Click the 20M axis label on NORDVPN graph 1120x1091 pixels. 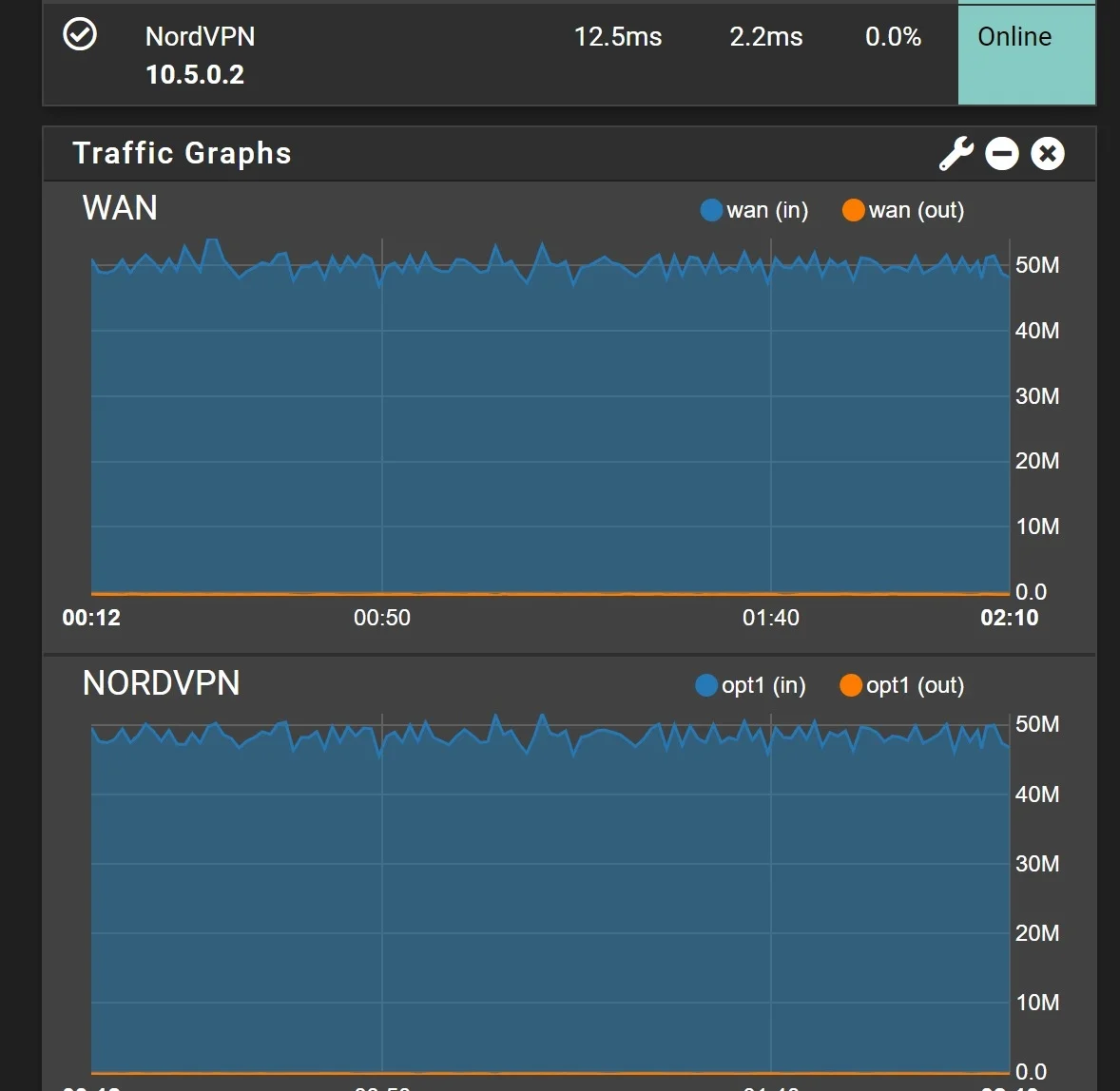tap(1037, 932)
